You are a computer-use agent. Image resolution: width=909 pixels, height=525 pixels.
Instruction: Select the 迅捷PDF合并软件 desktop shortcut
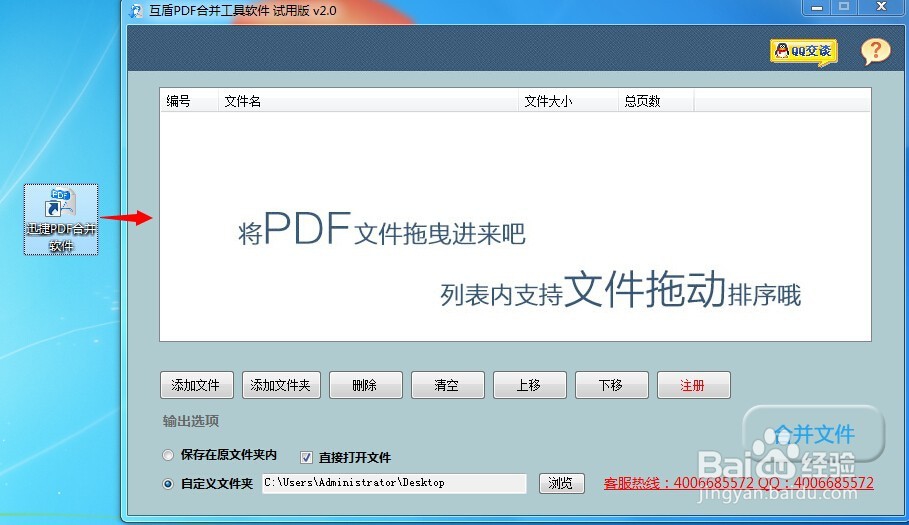[x=61, y=220]
